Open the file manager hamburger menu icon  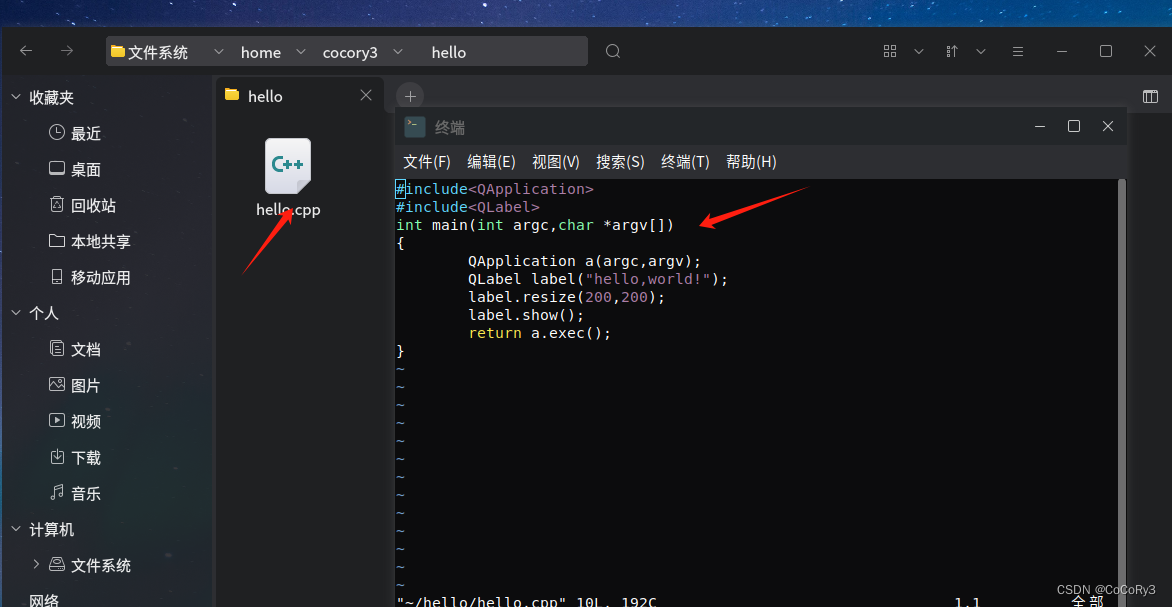(1017, 51)
